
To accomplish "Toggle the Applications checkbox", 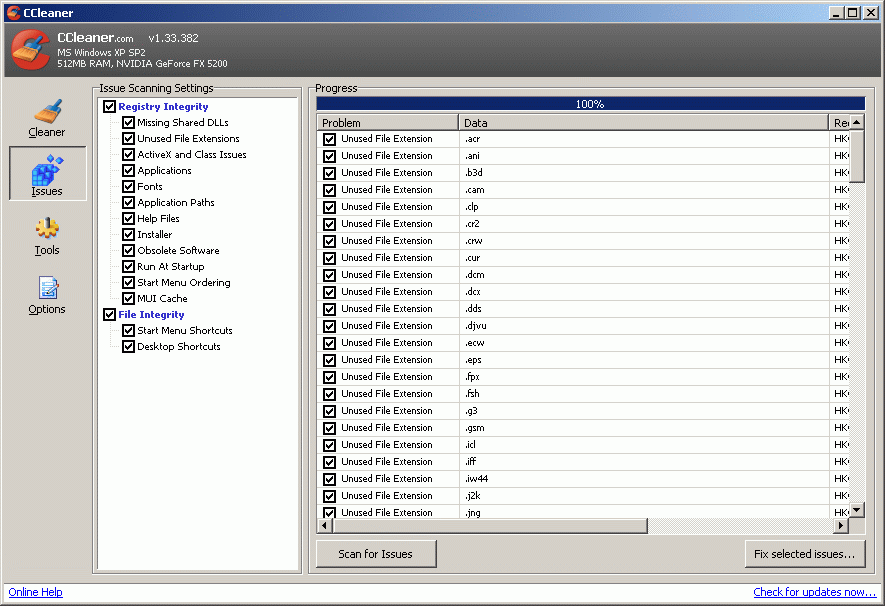I will [129, 170].
